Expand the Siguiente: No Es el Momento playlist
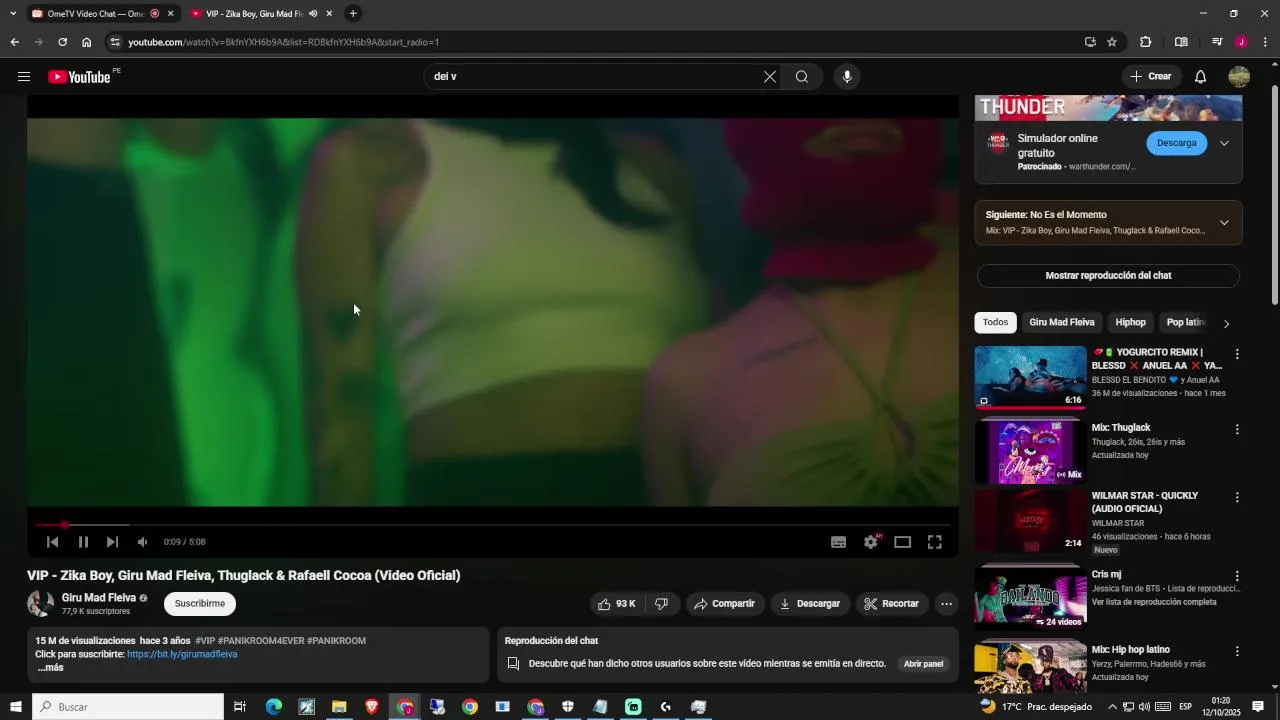The image size is (1280, 720). point(1224,223)
